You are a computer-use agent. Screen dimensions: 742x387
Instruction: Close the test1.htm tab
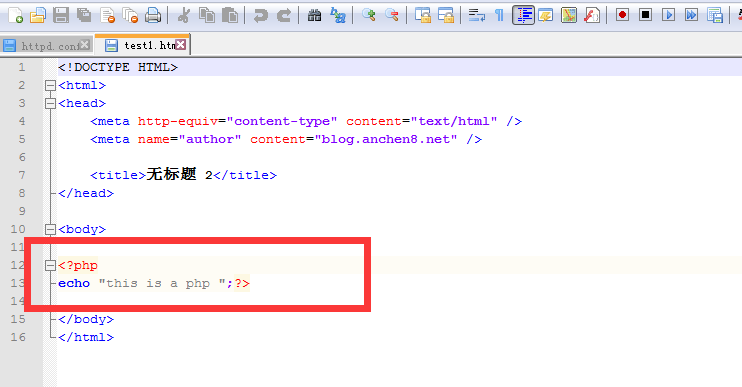point(181,44)
